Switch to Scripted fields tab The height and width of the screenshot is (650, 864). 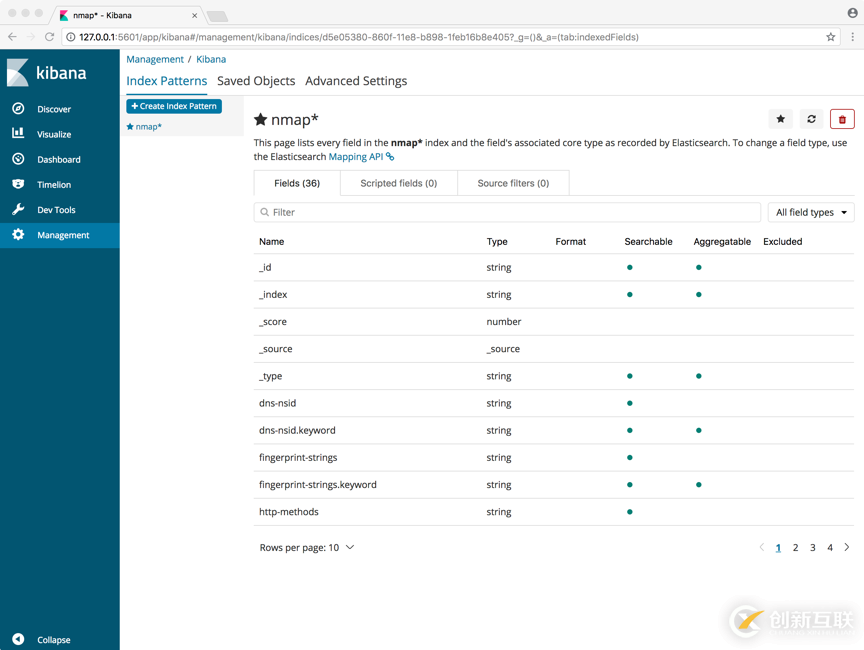pyautogui.click(x=398, y=183)
